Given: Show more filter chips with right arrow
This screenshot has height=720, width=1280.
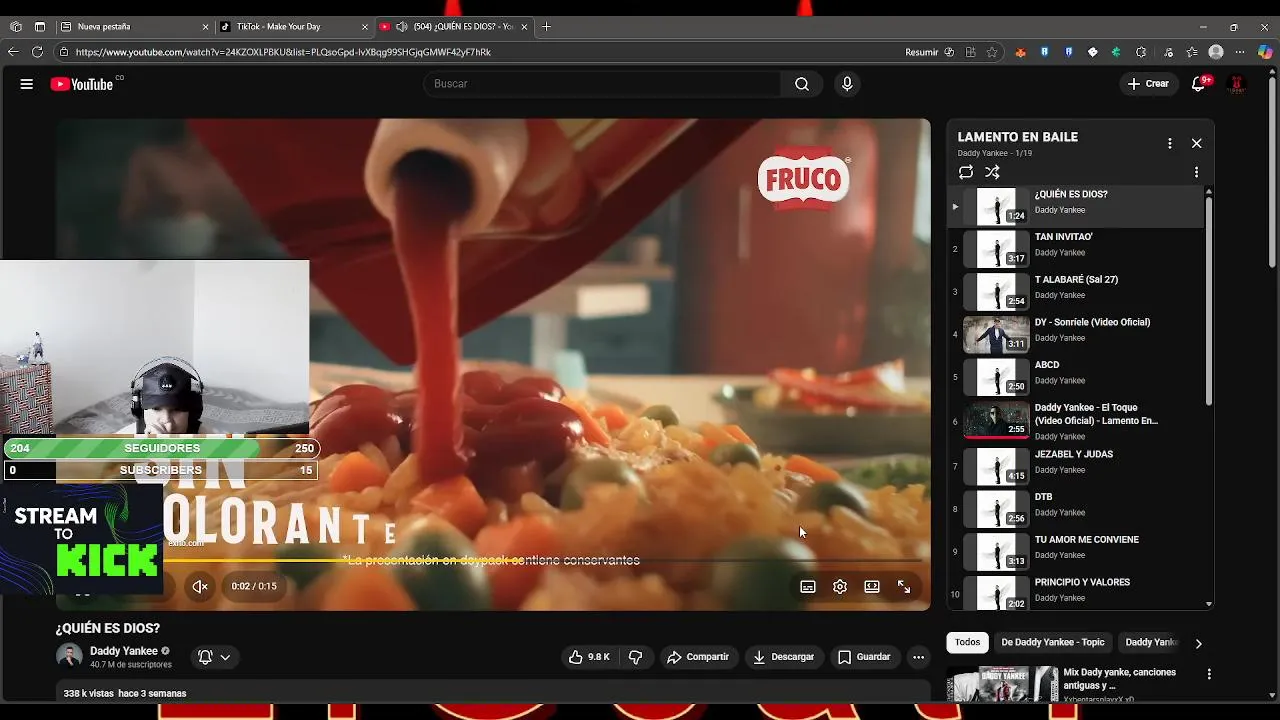Looking at the screenshot, I should pyautogui.click(x=1198, y=643).
